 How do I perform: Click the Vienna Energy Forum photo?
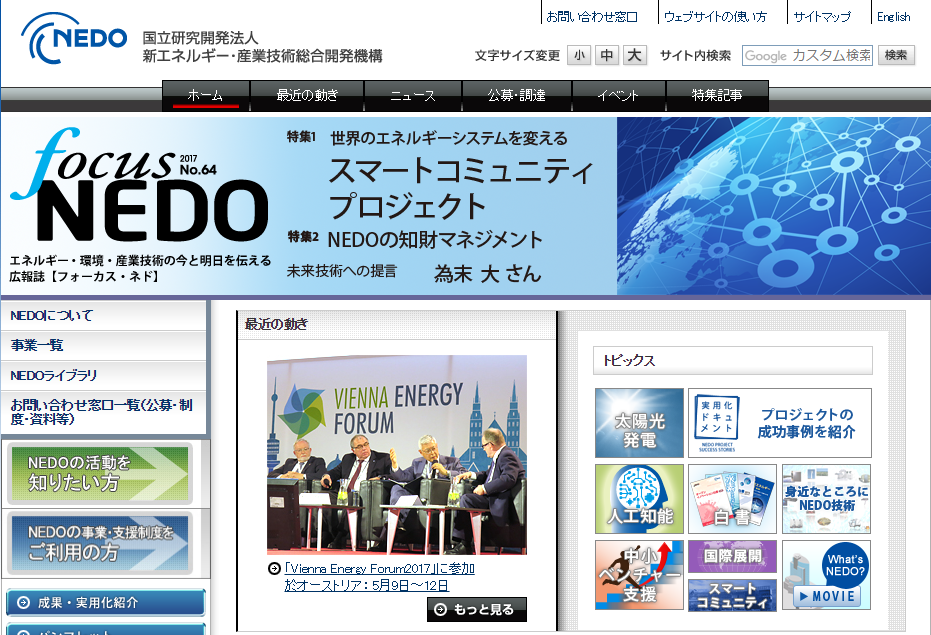click(397, 455)
